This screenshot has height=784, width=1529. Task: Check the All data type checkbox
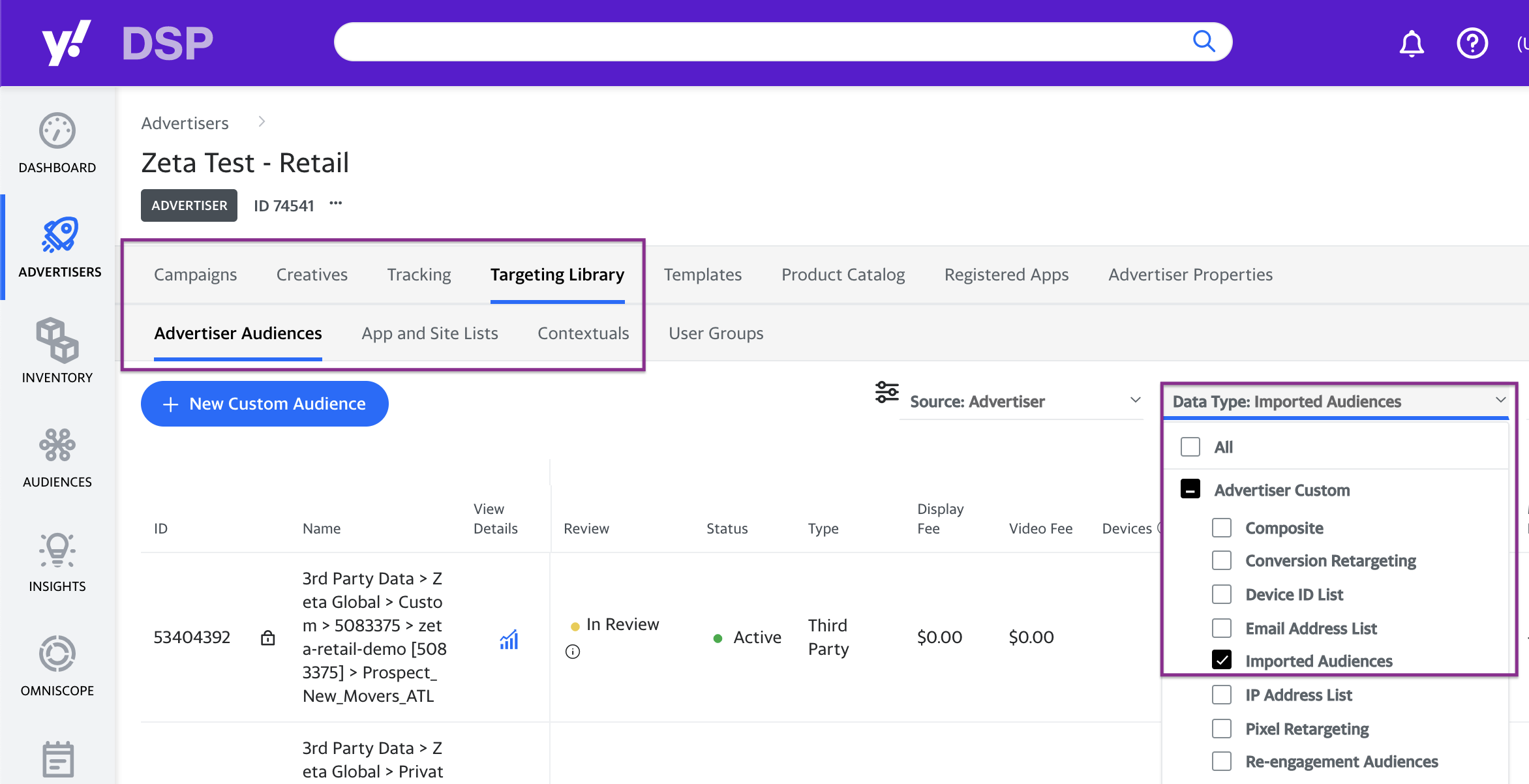(x=1190, y=447)
